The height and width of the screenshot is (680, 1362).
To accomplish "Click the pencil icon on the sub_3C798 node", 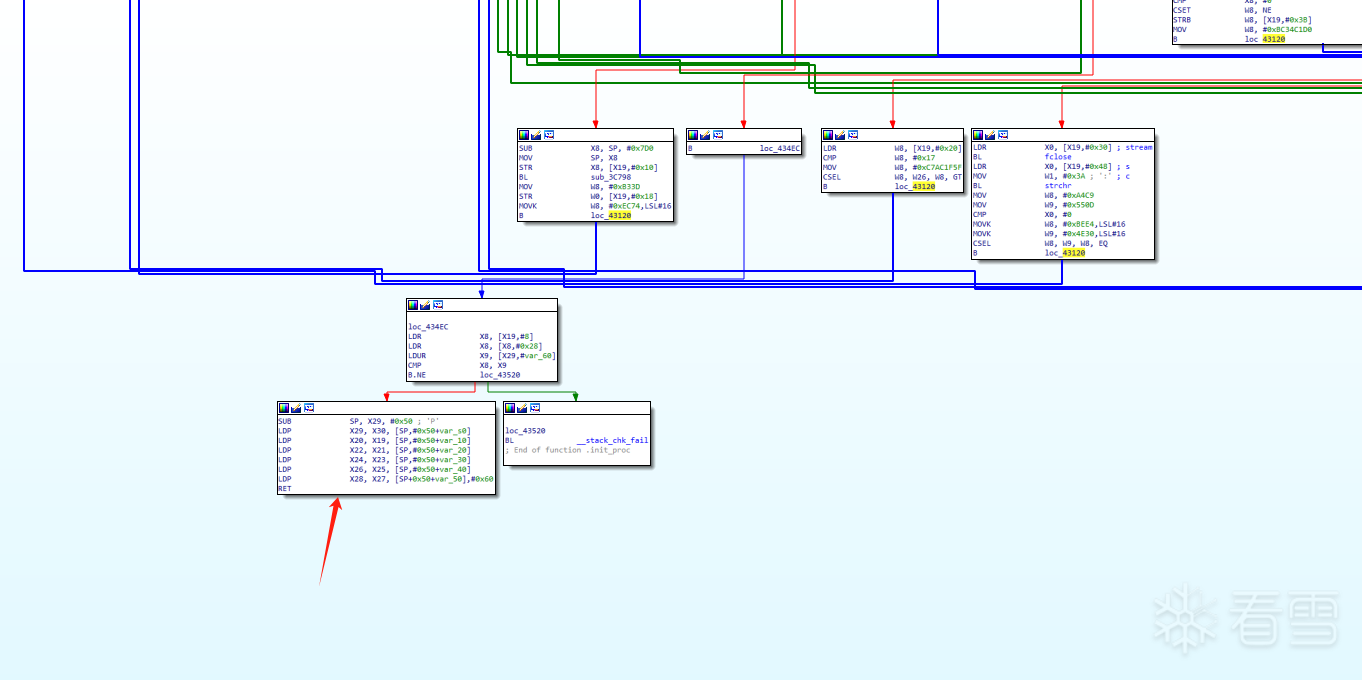I will pos(536,134).
